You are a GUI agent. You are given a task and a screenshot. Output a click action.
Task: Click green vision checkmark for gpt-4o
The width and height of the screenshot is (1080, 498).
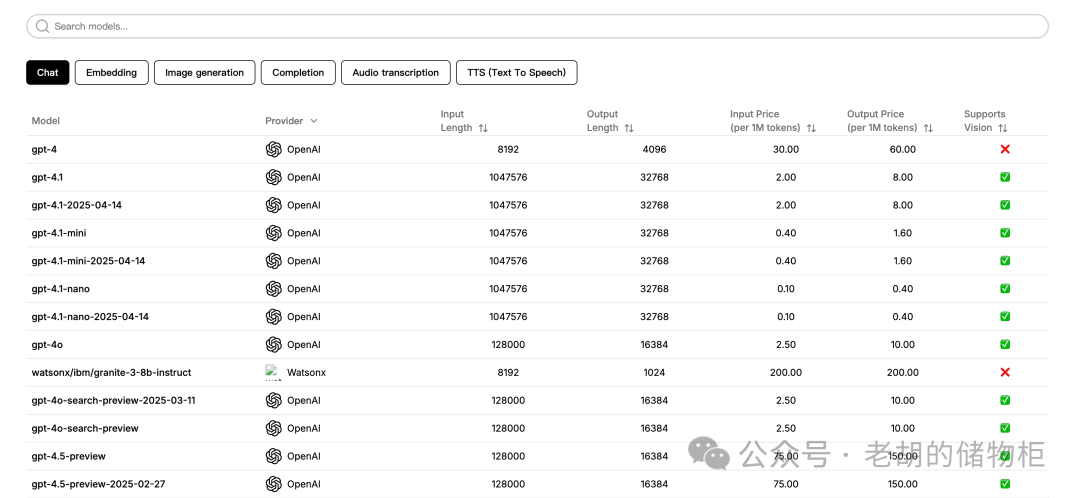point(1005,344)
